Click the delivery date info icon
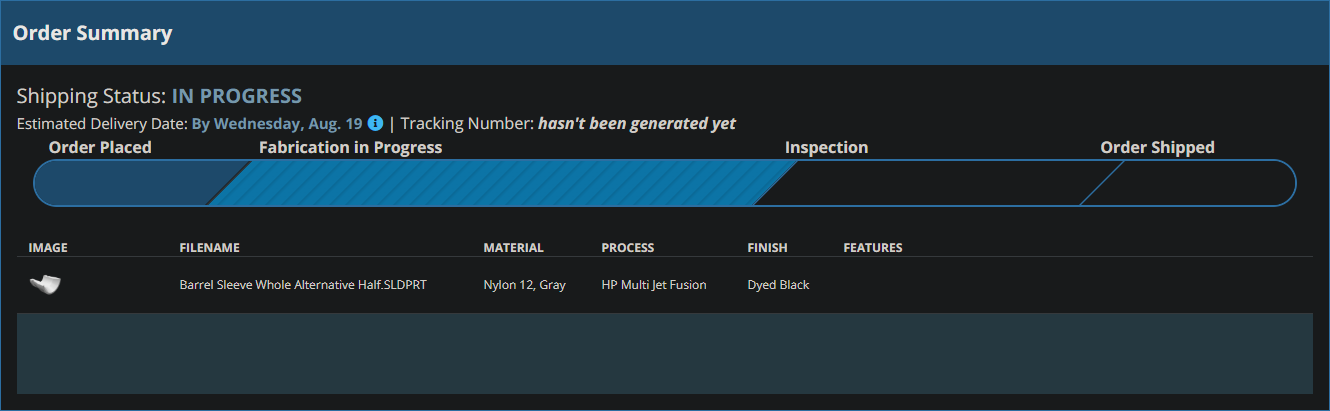The width and height of the screenshot is (1330, 411). point(376,124)
